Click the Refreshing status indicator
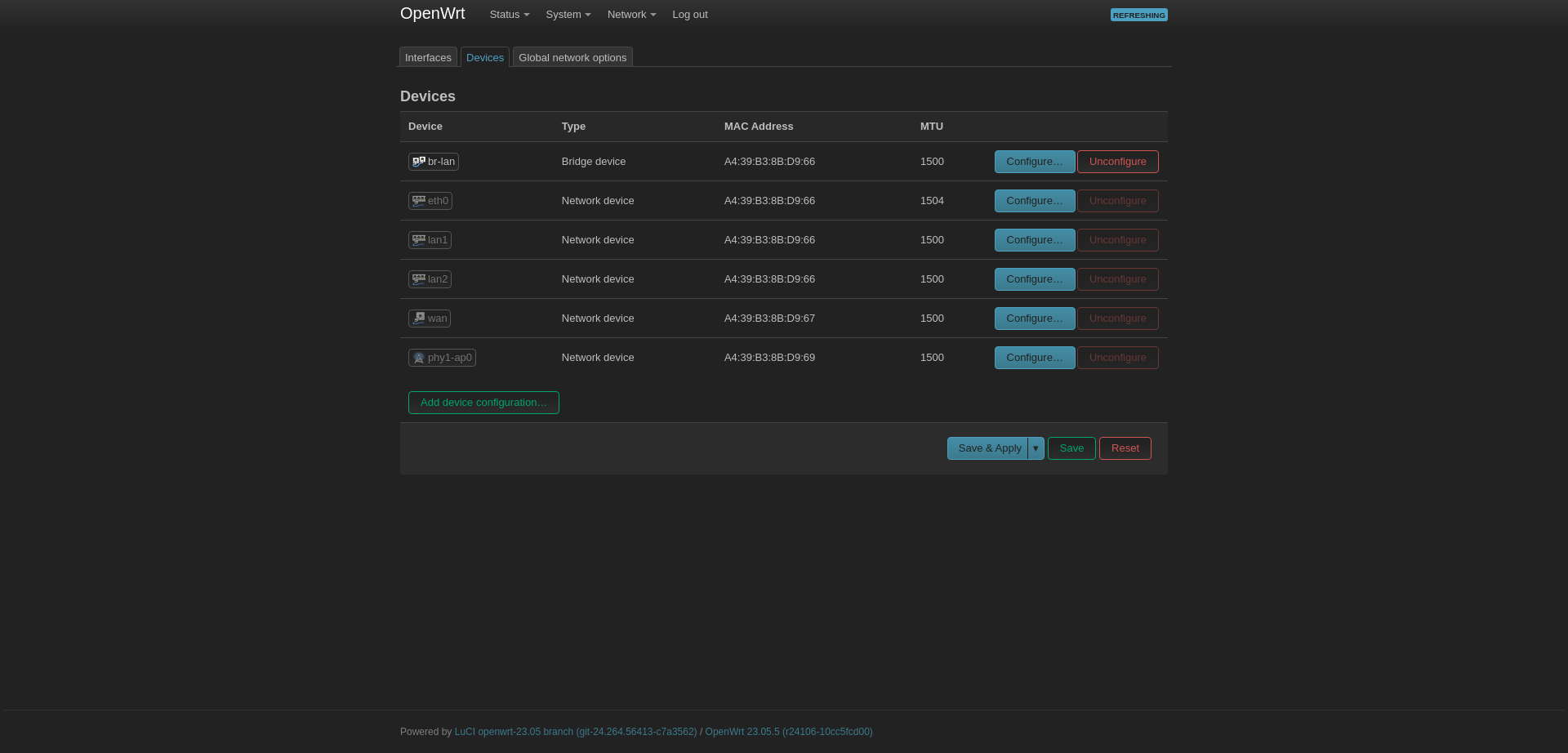 (x=1139, y=15)
